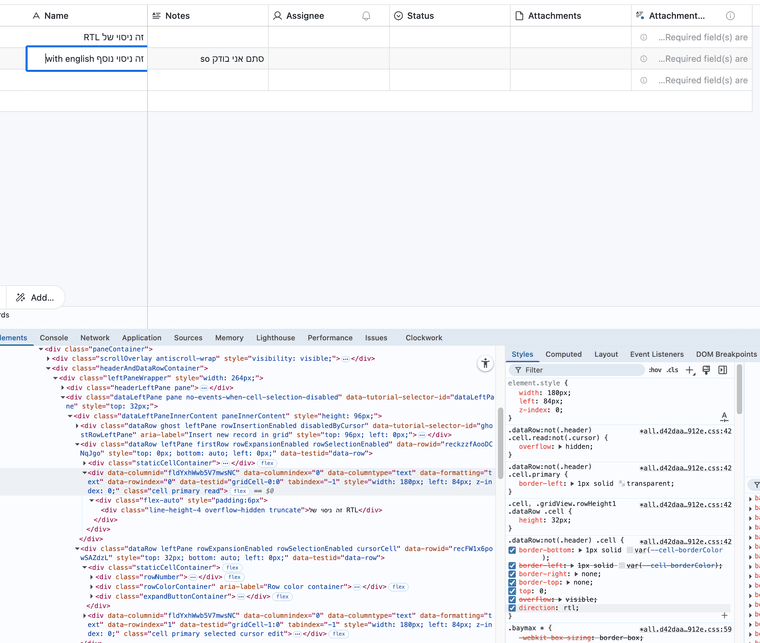The image size is (760, 643).
Task: Click the info icon in Attachment column header
Action: coord(730,16)
